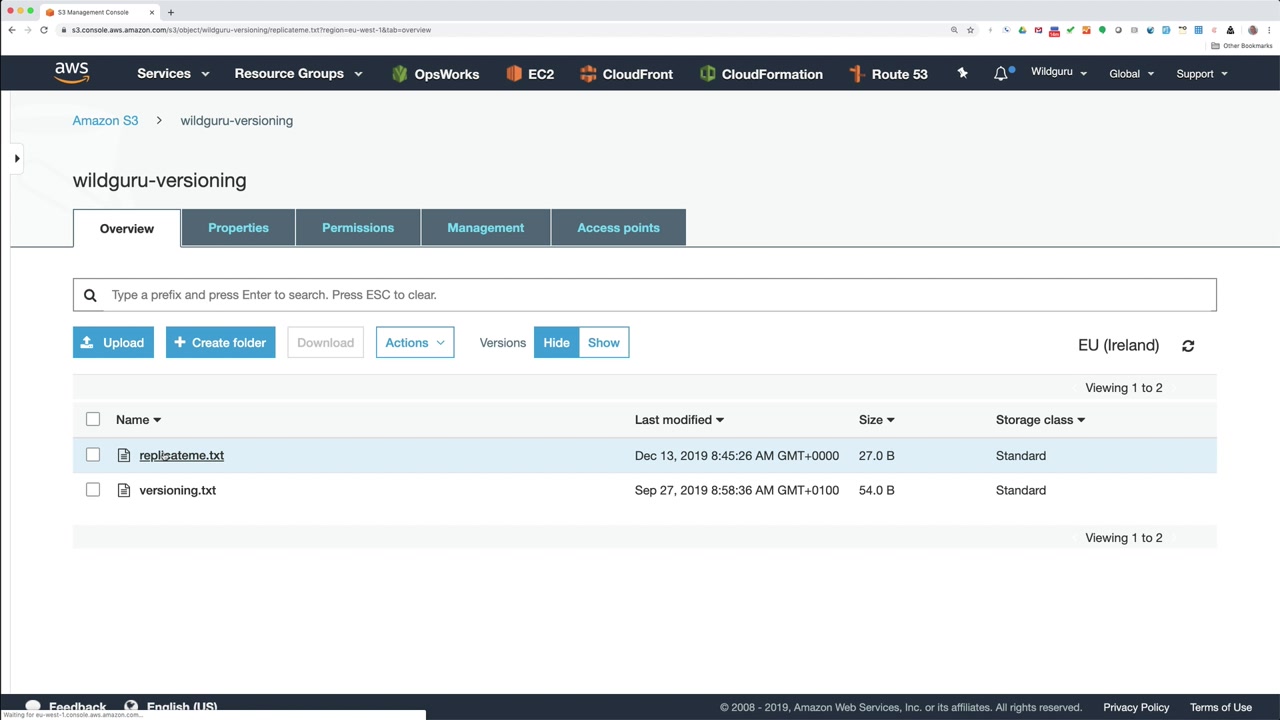Refresh the bucket object list
This screenshot has width=1280, height=720.
(1188, 345)
